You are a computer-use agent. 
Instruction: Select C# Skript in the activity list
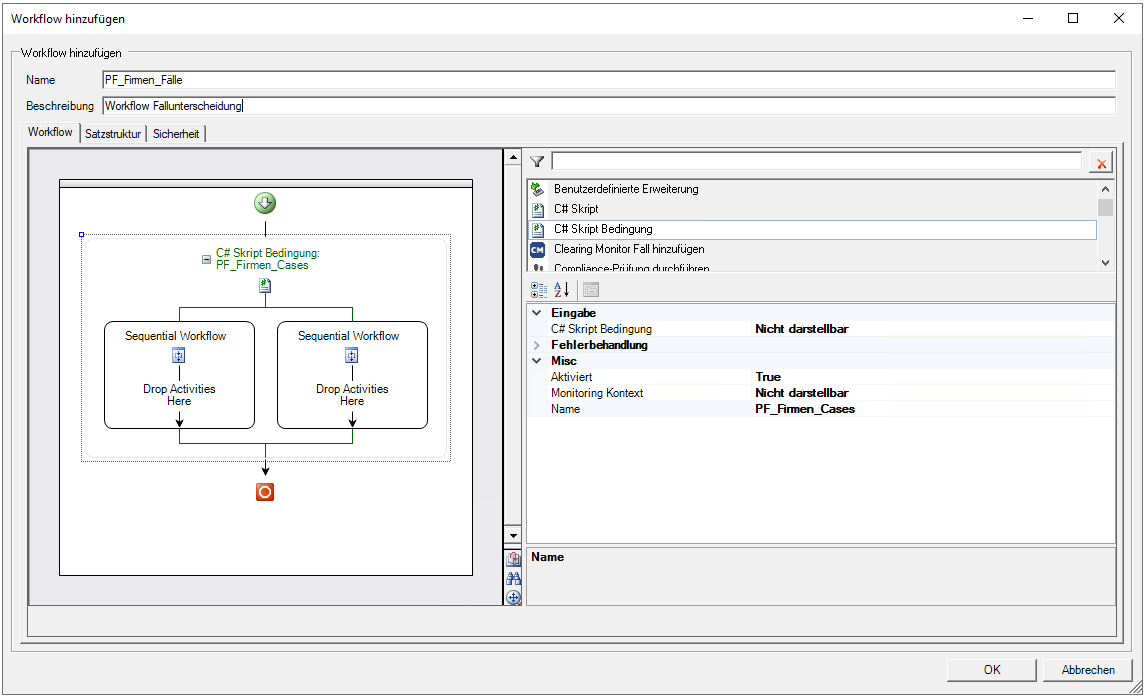(x=812, y=209)
